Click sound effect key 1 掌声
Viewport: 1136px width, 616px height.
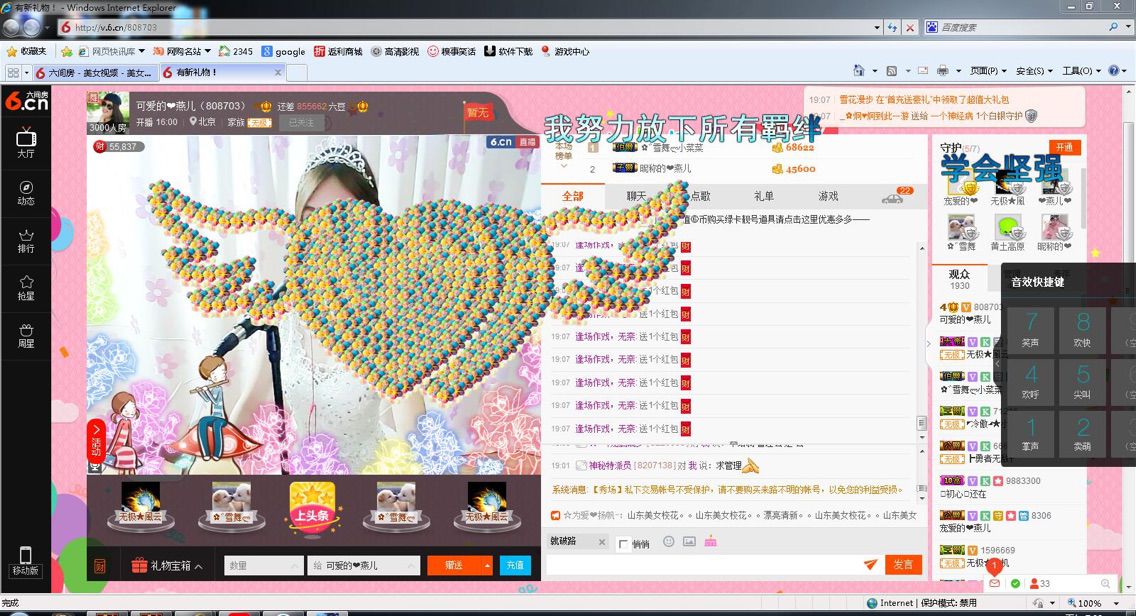point(1030,434)
